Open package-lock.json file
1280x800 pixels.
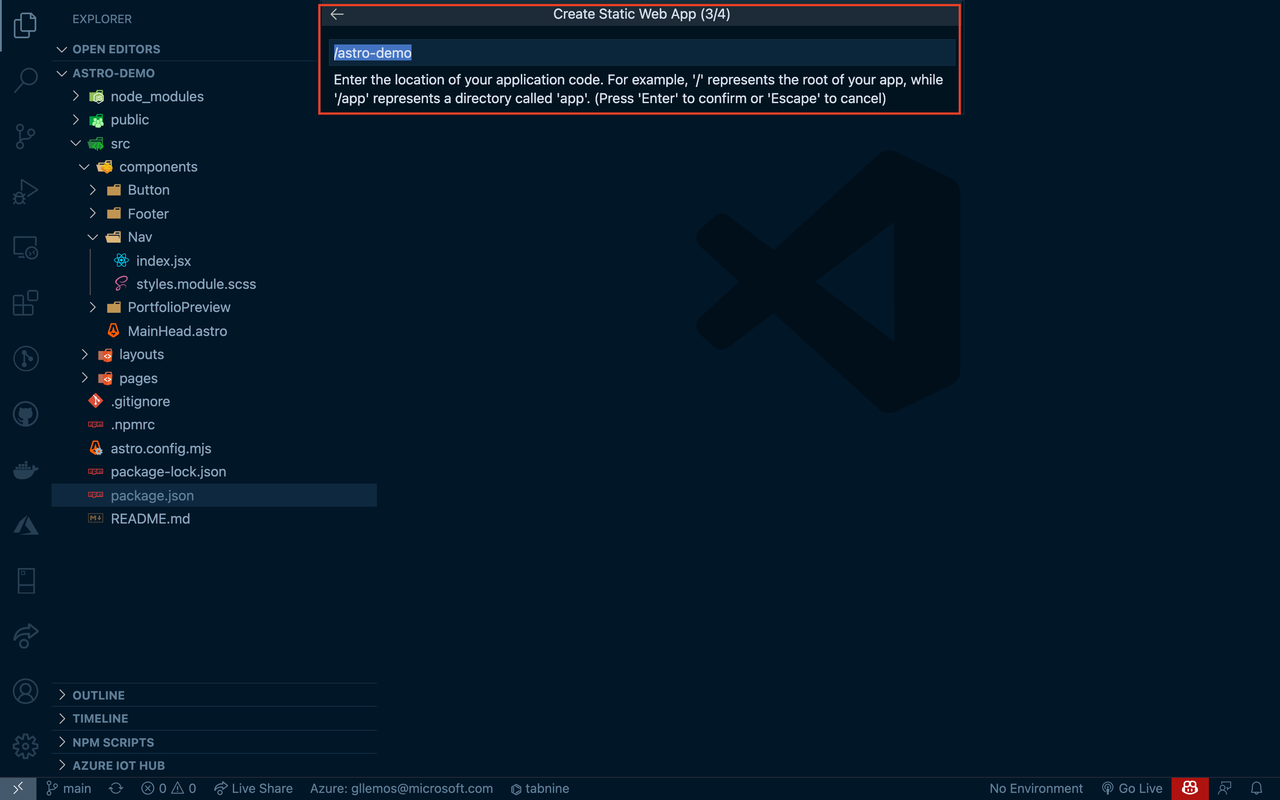pos(214,471)
